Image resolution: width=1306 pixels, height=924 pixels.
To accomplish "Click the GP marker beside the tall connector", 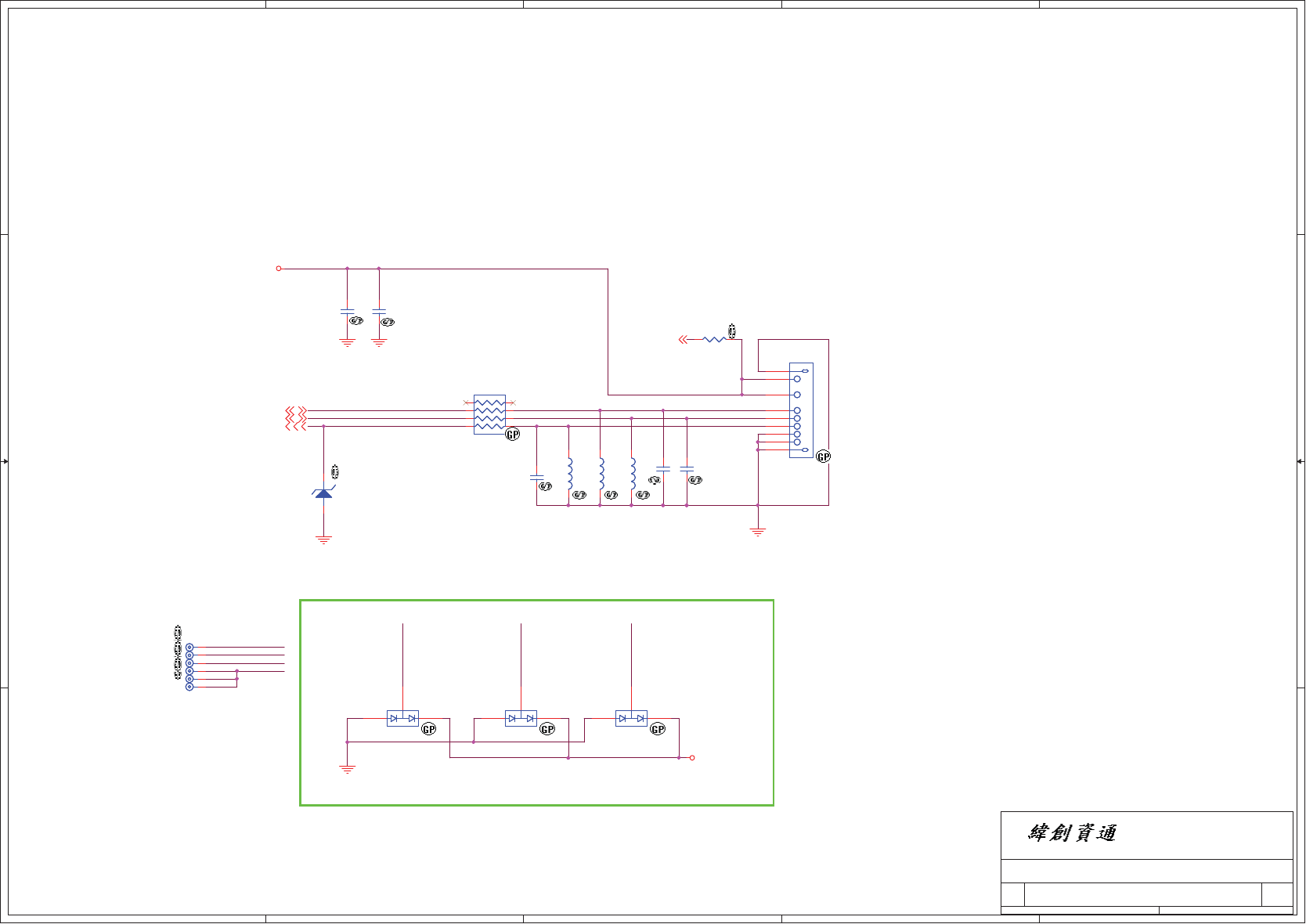I will pos(823,457).
